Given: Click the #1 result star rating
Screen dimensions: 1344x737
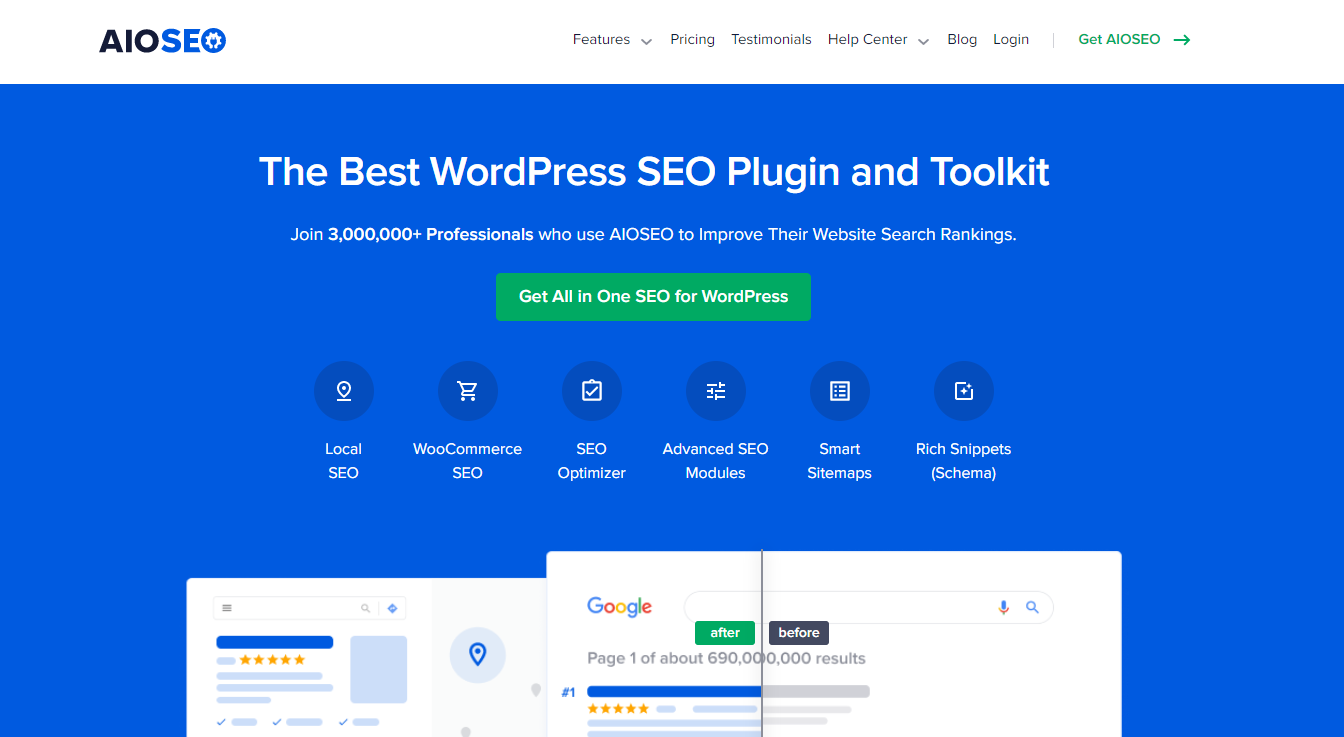Looking at the screenshot, I should pyautogui.click(x=617, y=708).
